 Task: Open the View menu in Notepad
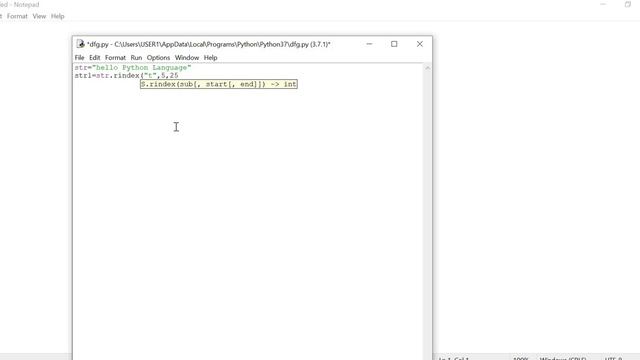point(39,16)
